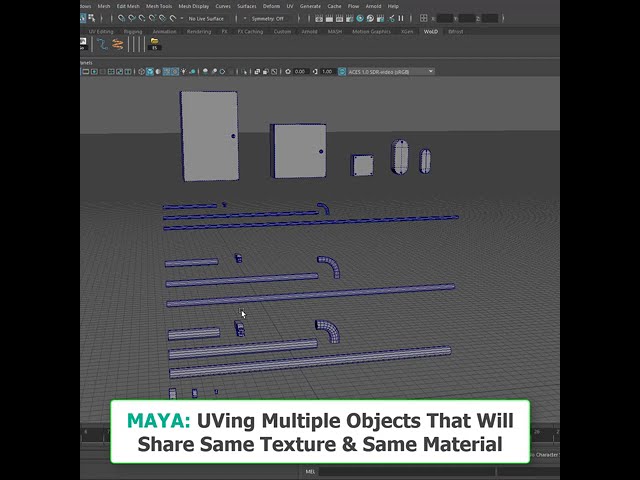Screen dimensions: 640x480
Task: Click the input box mode icon before X field
Action: point(424,18)
